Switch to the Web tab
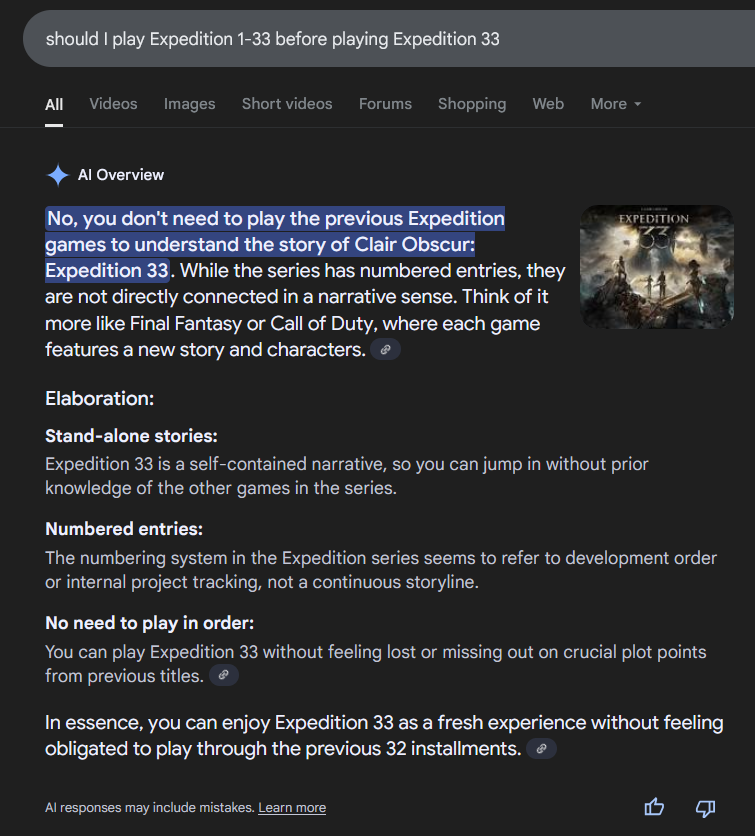 [x=548, y=104]
